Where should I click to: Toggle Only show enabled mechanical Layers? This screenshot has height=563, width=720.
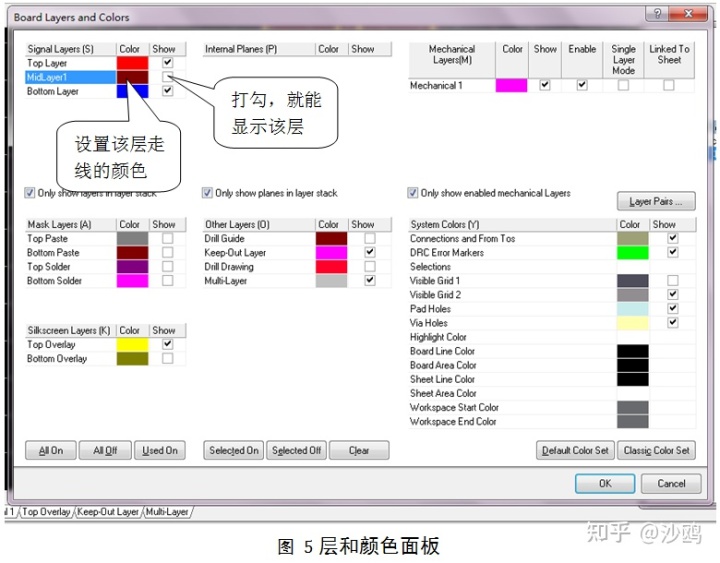coord(413,193)
